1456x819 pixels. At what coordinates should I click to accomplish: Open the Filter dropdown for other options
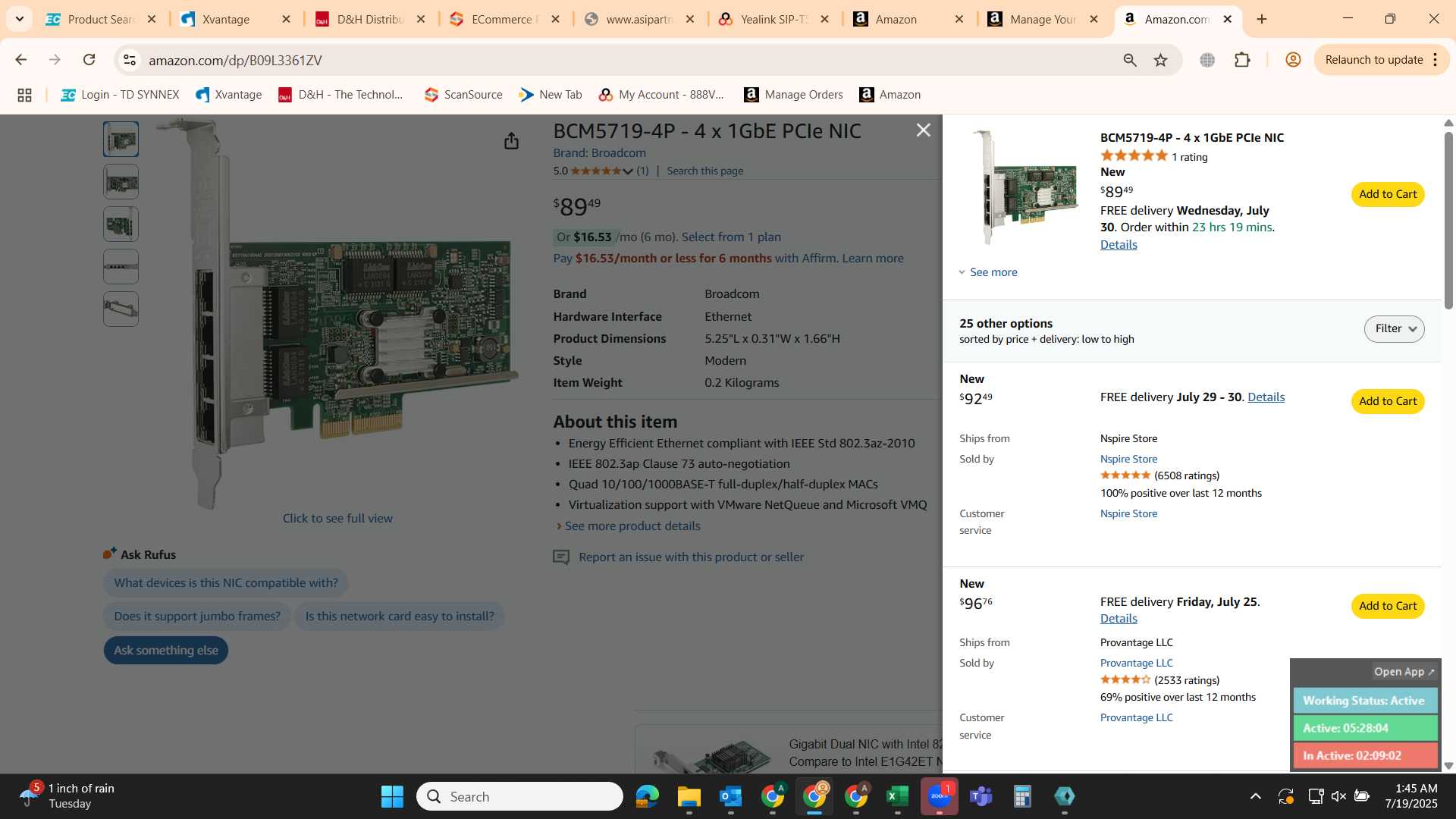[x=1394, y=328]
